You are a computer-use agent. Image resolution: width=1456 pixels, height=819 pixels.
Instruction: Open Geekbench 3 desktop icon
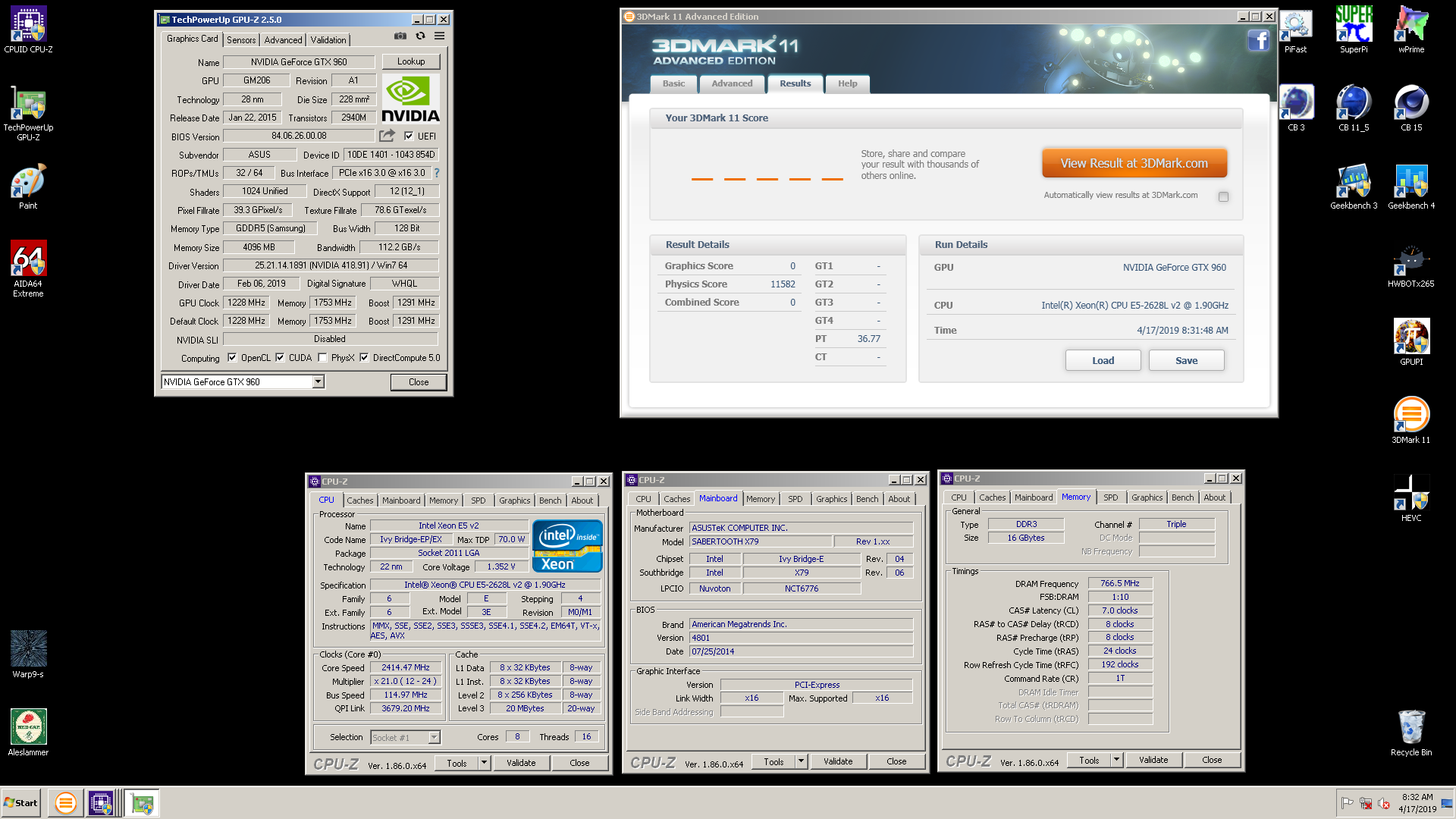1354,187
